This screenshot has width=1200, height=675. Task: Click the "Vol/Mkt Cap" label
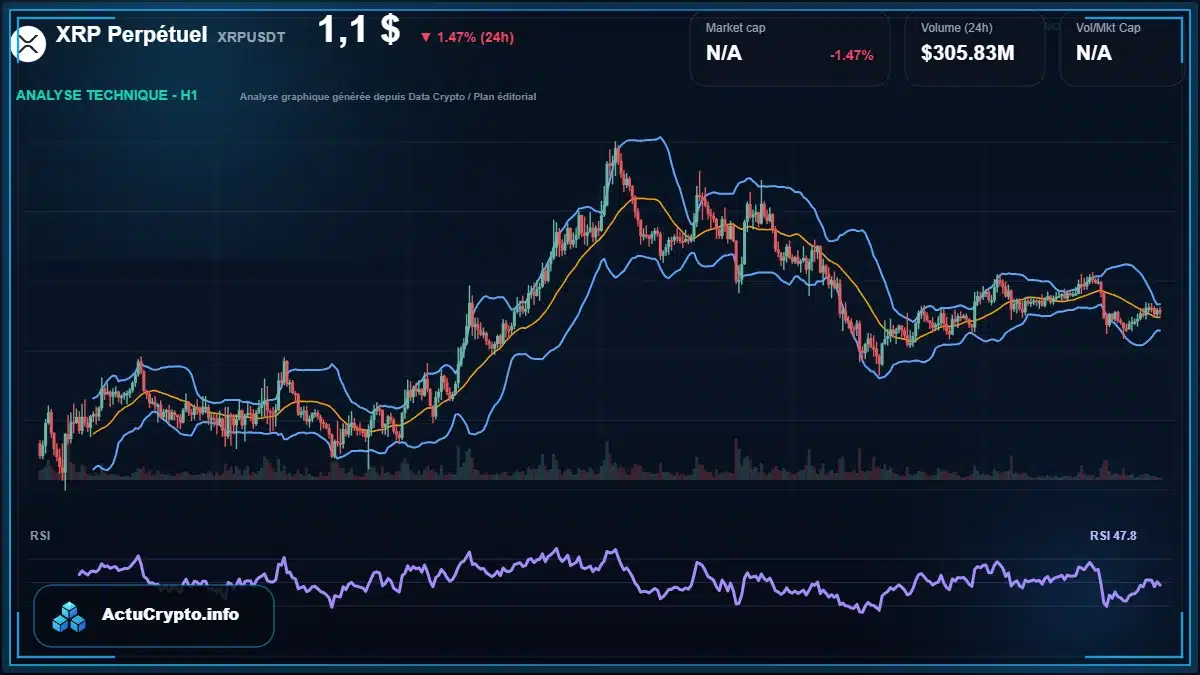tap(1108, 28)
